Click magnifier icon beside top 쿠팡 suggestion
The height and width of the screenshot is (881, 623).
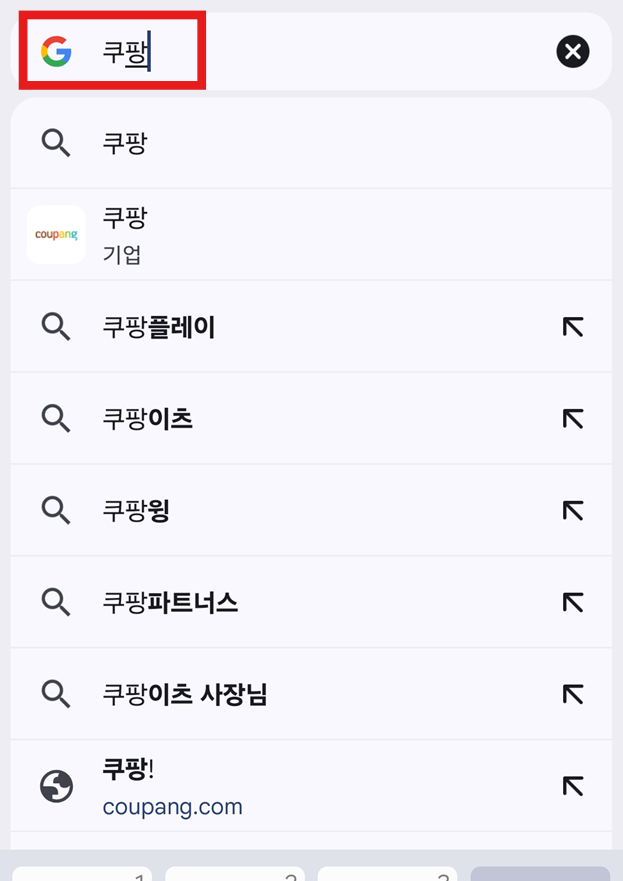[x=56, y=143]
